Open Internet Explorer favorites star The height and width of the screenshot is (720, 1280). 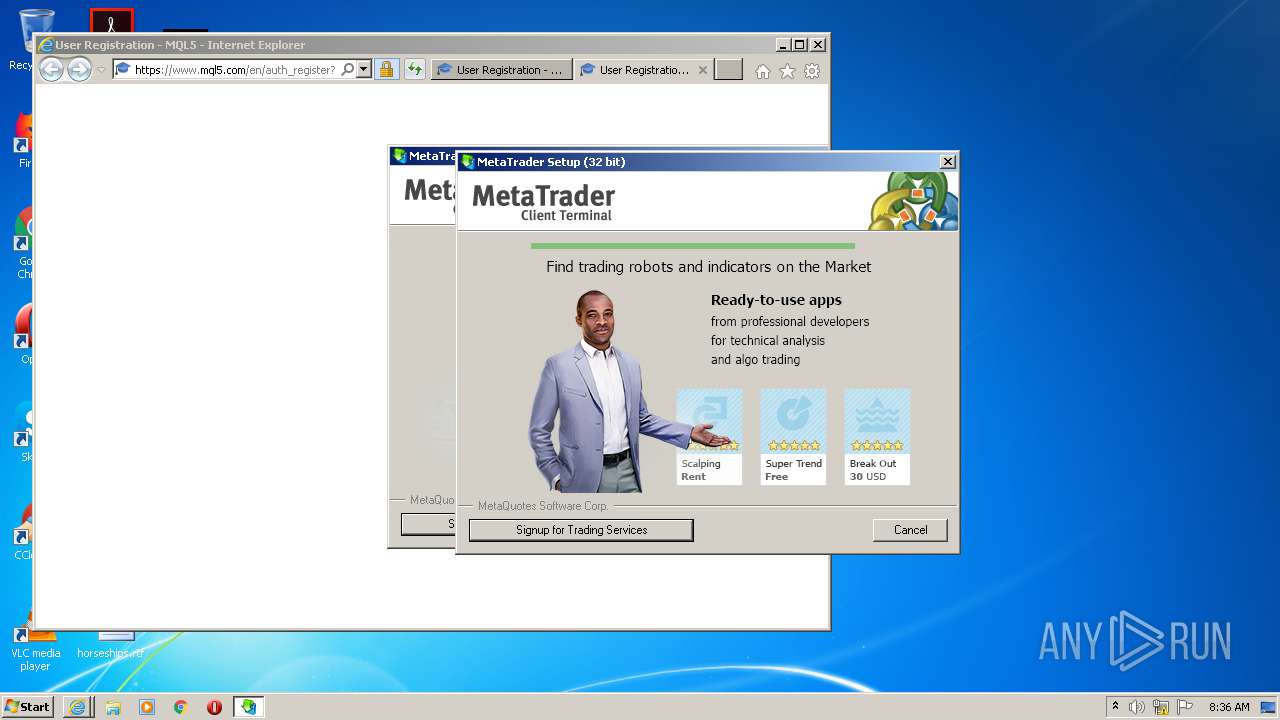pyautogui.click(x=787, y=71)
